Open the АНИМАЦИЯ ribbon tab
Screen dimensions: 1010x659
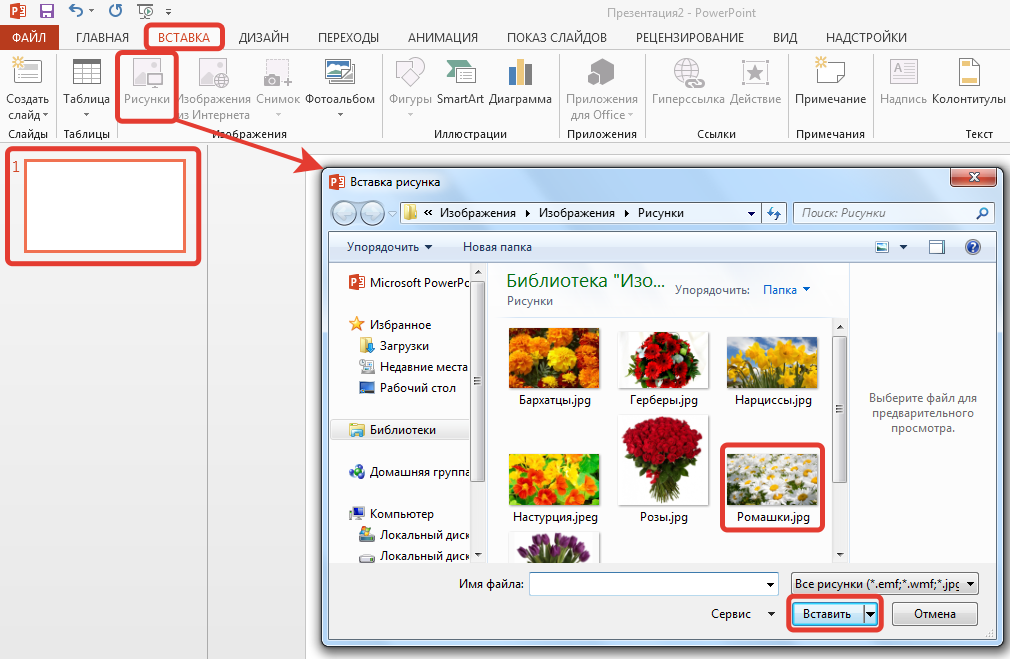tap(443, 38)
